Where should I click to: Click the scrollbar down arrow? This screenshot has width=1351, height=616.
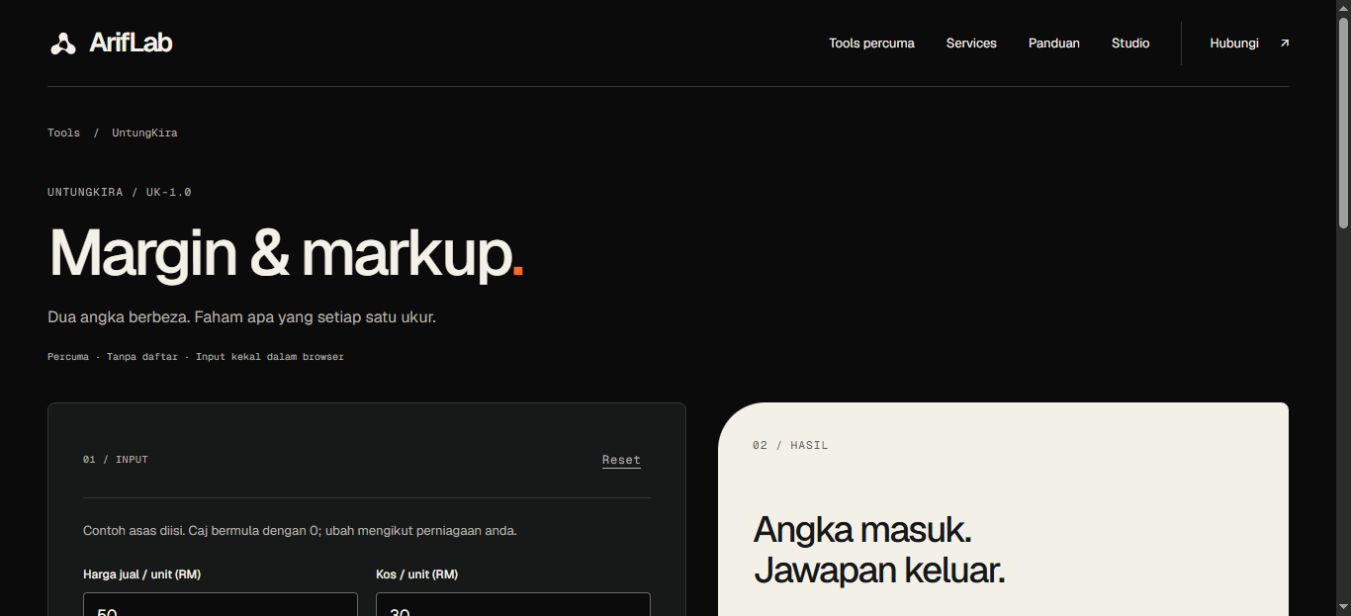(x=1343, y=607)
